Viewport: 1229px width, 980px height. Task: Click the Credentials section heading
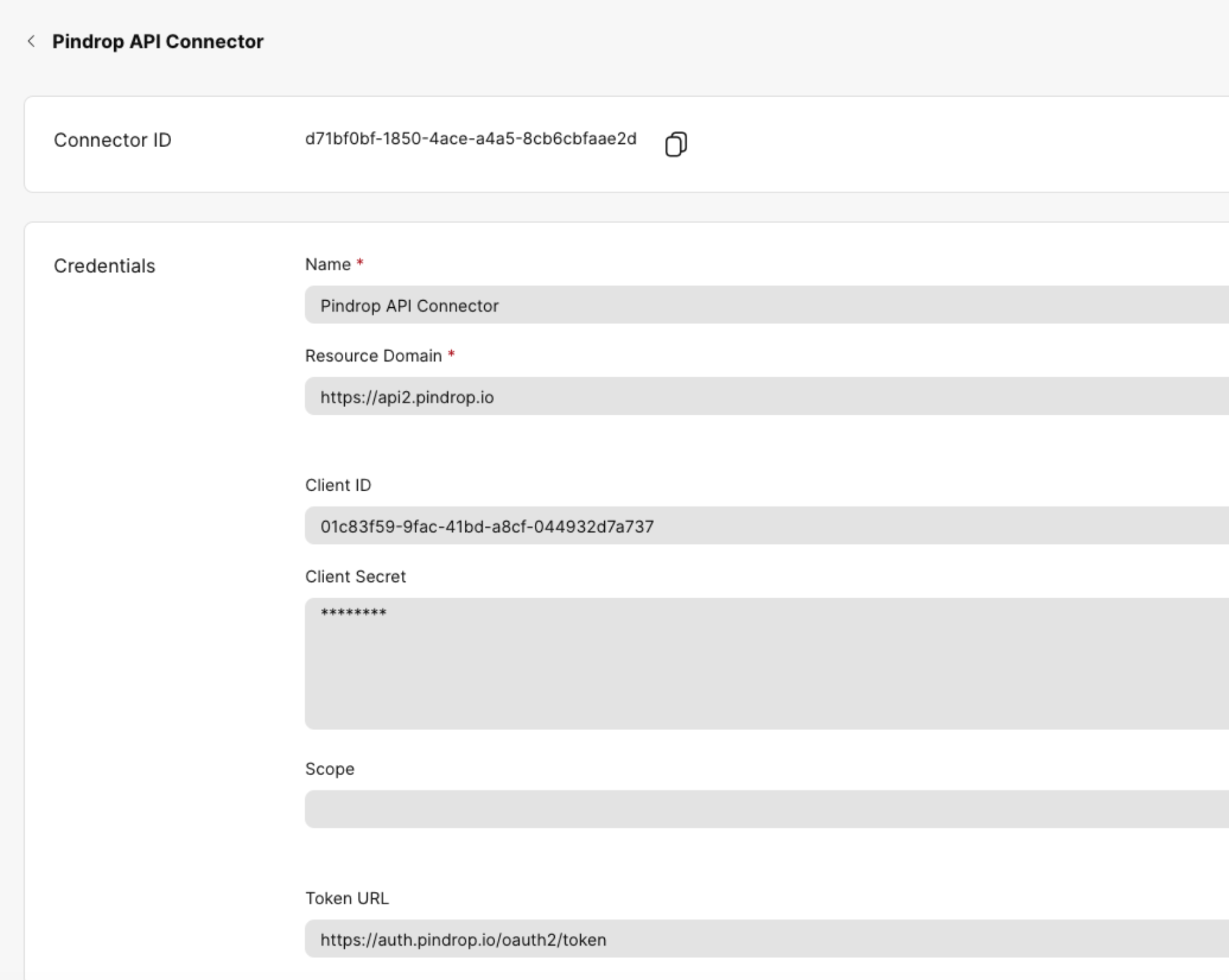click(104, 266)
